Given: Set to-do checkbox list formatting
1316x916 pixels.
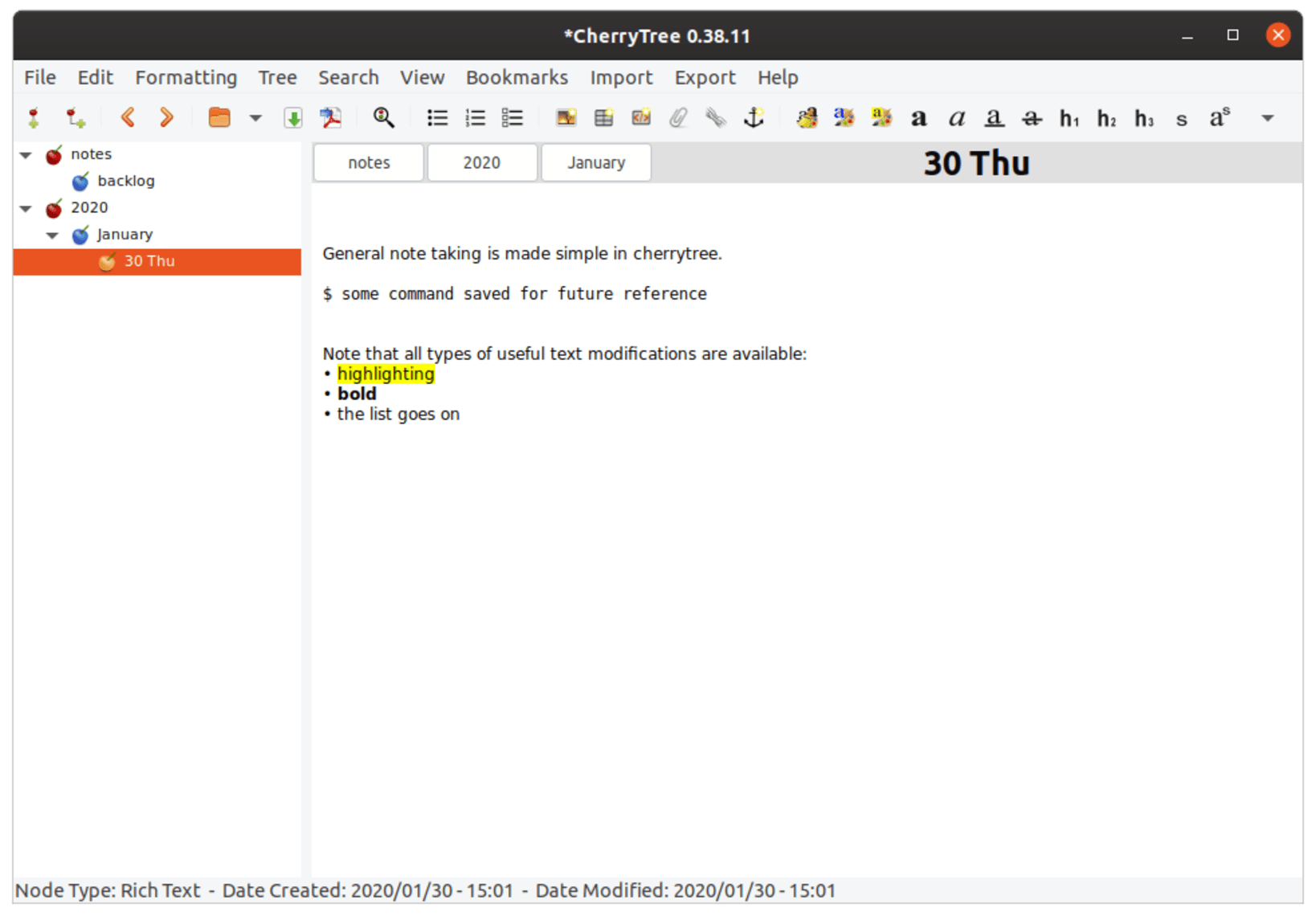Looking at the screenshot, I should (513, 118).
